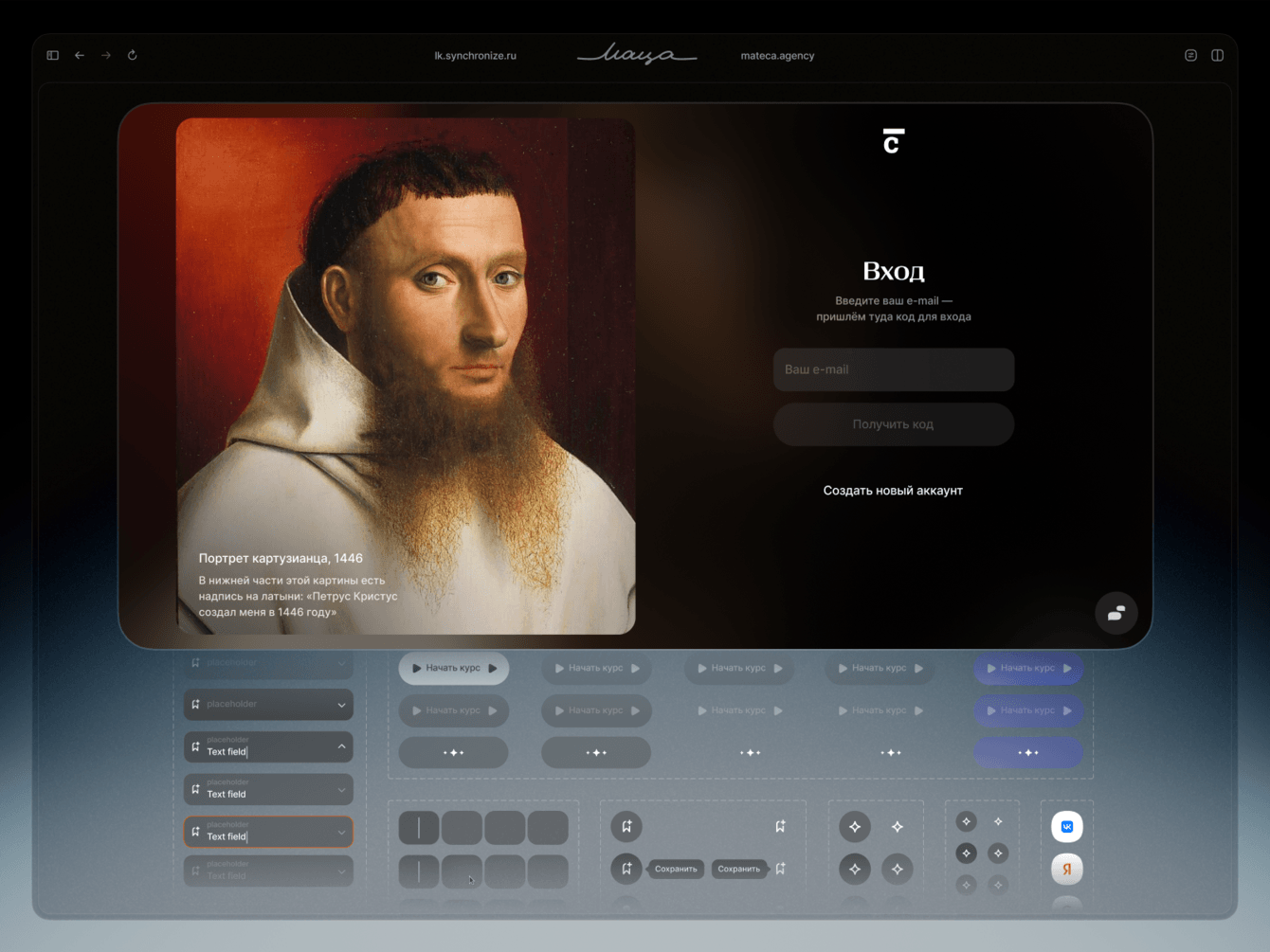Click the bookmark icon in the orange-outlined field
The height and width of the screenshot is (952, 1270).
click(196, 832)
